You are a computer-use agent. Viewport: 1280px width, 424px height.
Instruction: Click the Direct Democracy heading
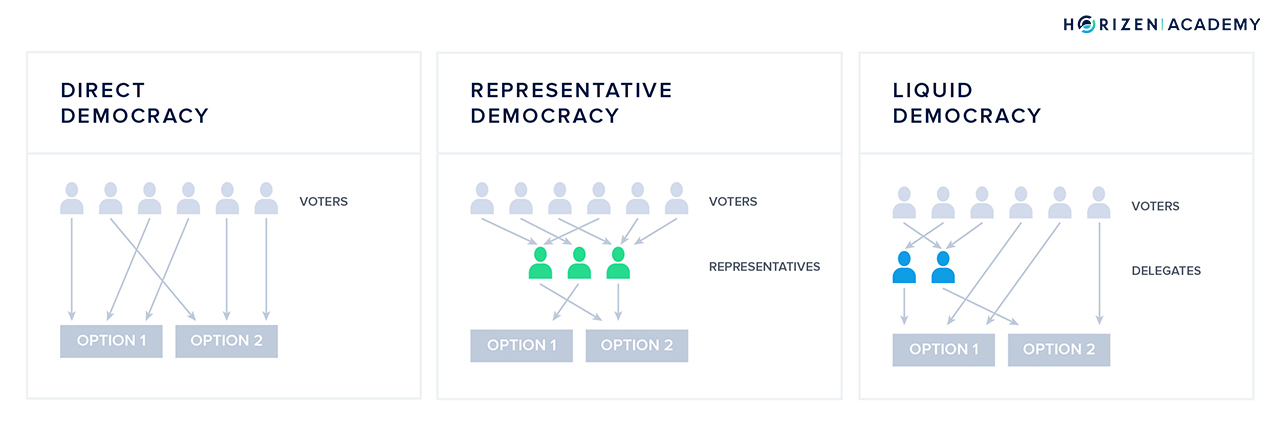(135, 103)
